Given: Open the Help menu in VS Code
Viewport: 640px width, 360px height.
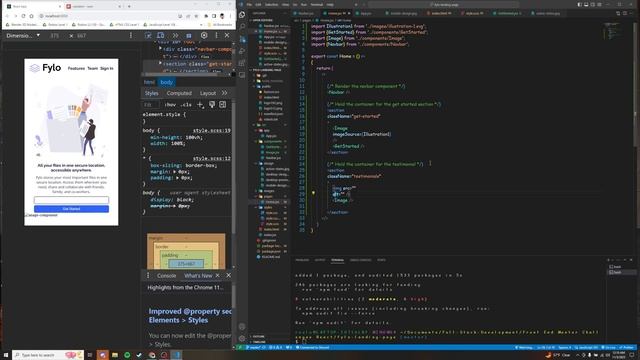Looking at the screenshot, I should coord(330,4).
